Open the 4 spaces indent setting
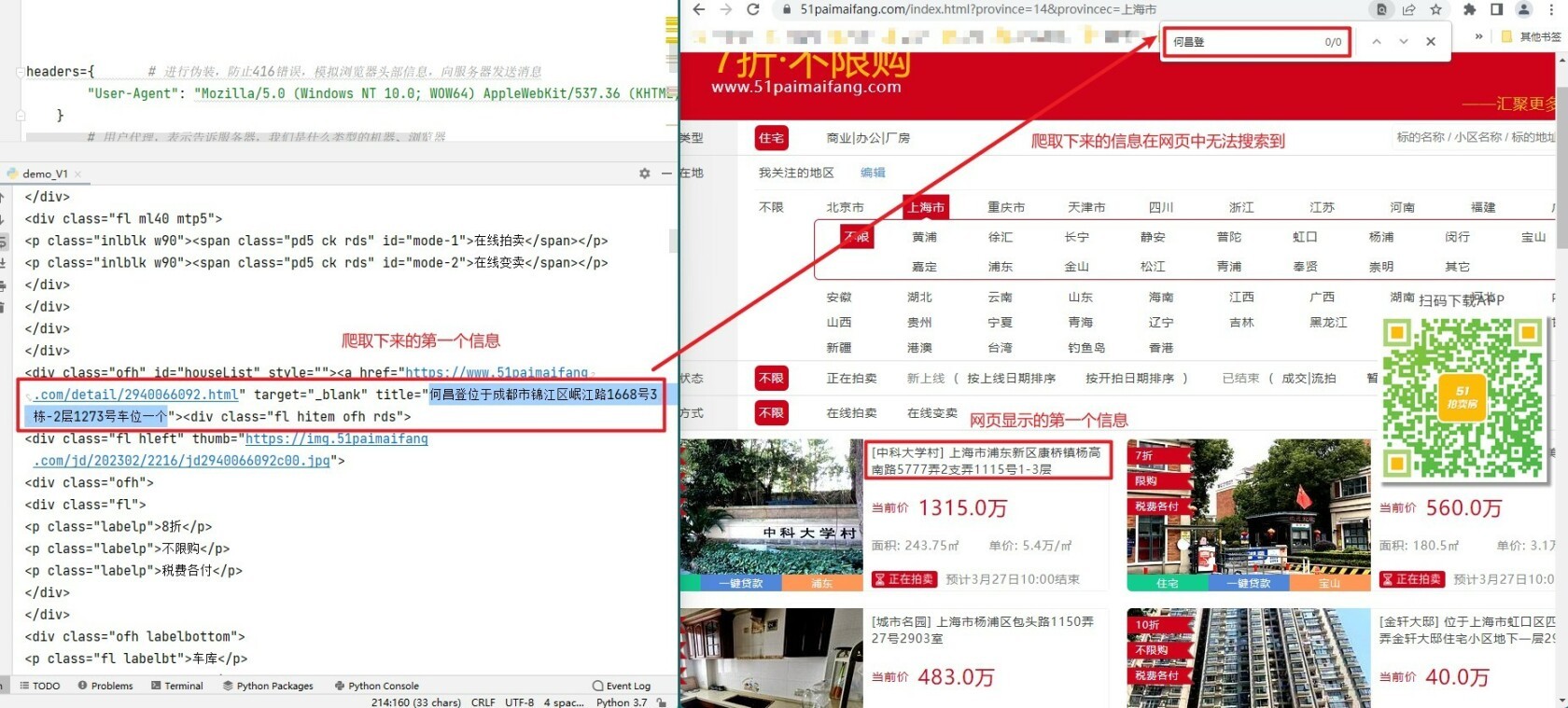The image size is (1568, 708). click(564, 702)
